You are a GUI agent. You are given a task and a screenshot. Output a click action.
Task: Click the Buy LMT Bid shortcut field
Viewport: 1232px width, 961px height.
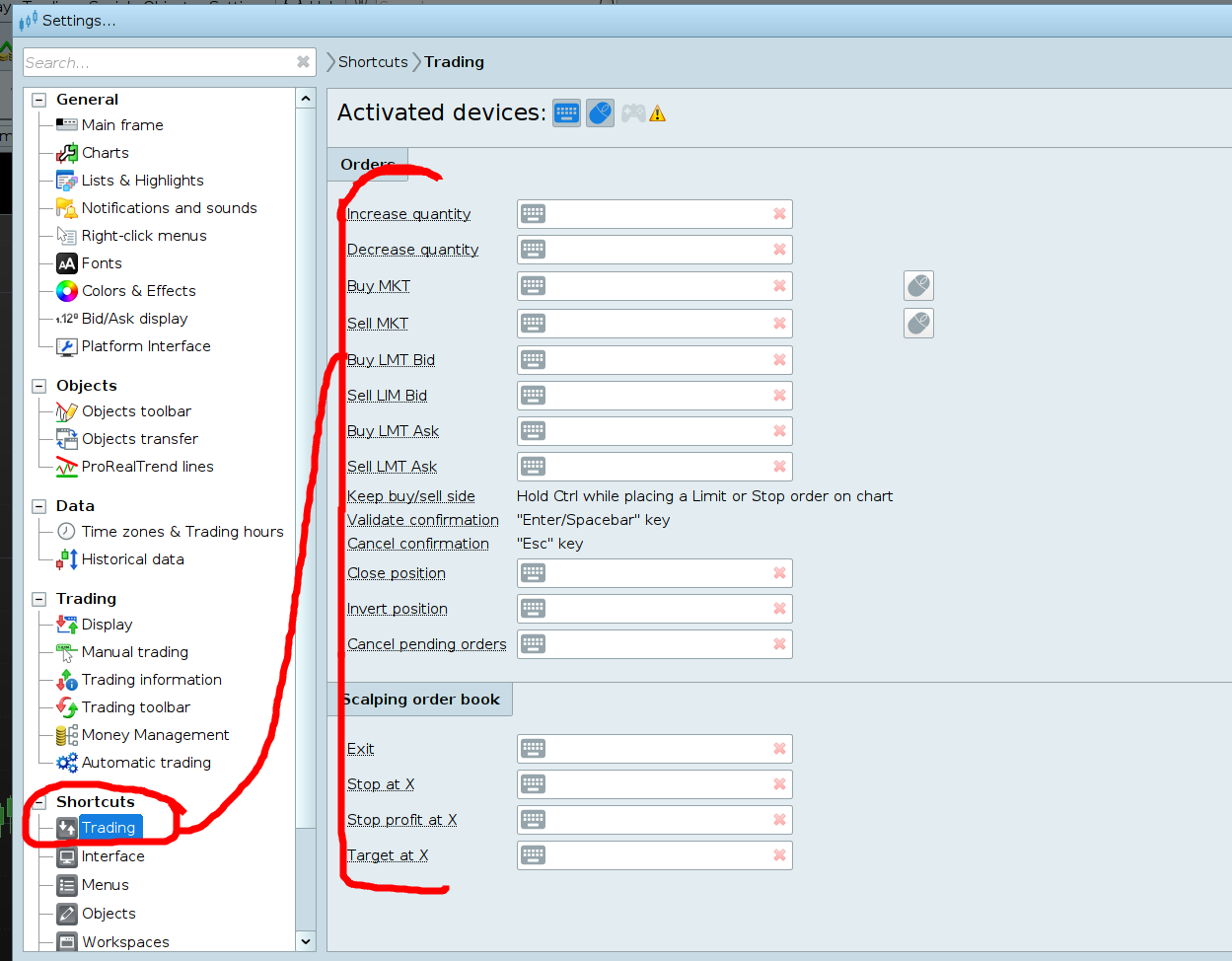[x=655, y=360]
